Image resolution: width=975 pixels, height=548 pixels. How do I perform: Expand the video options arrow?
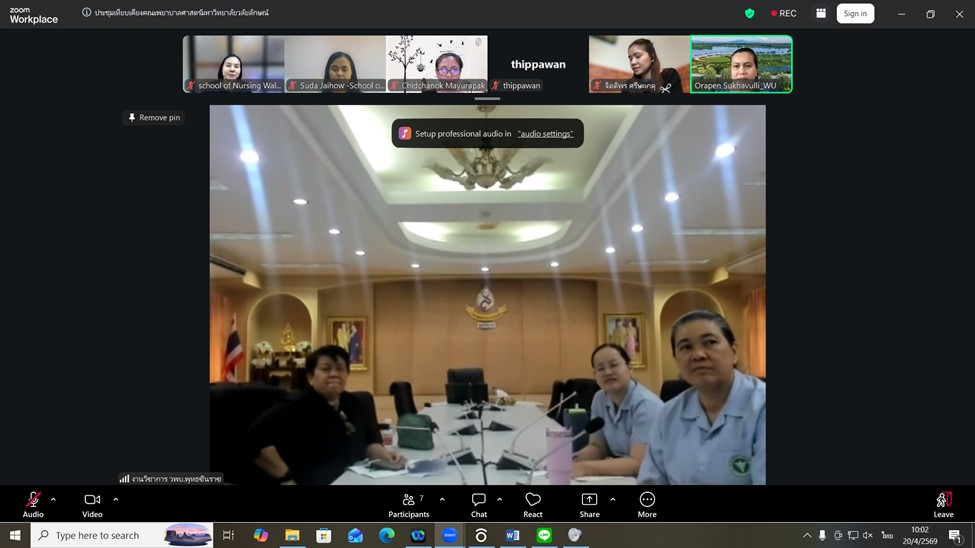tap(116, 499)
